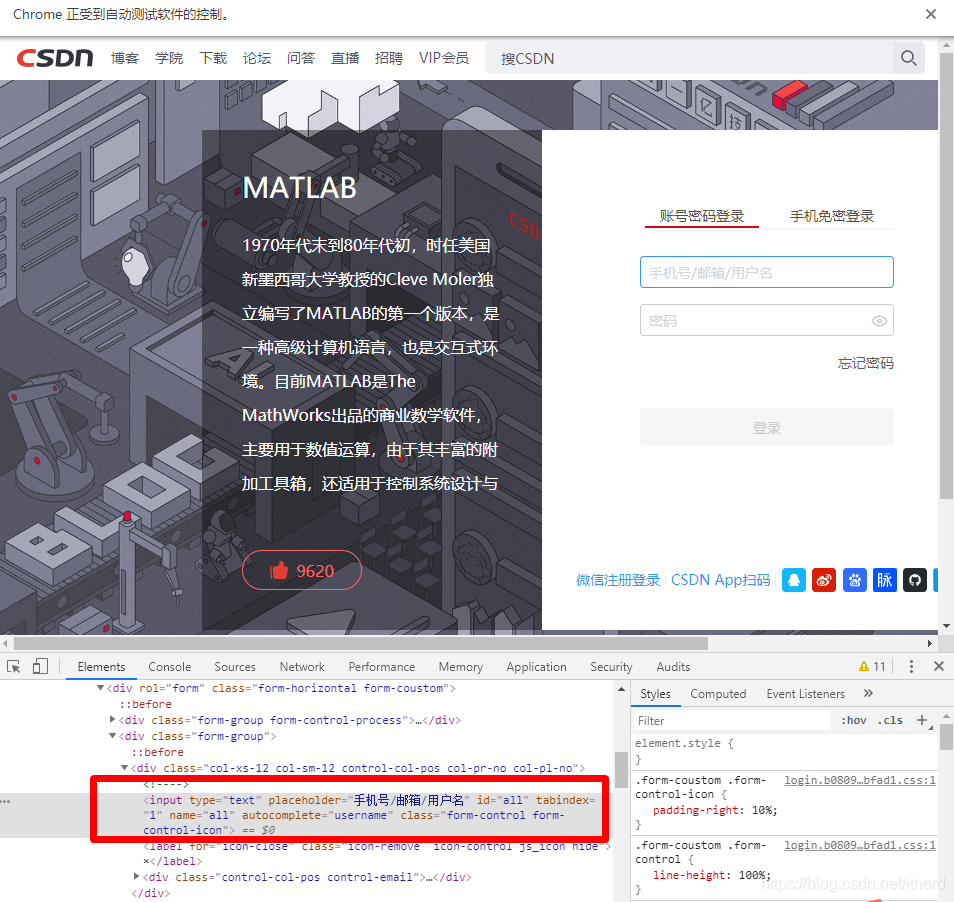Viewport: 954px width, 902px height.
Task: Click the Styles Filter input box
Action: (732, 720)
